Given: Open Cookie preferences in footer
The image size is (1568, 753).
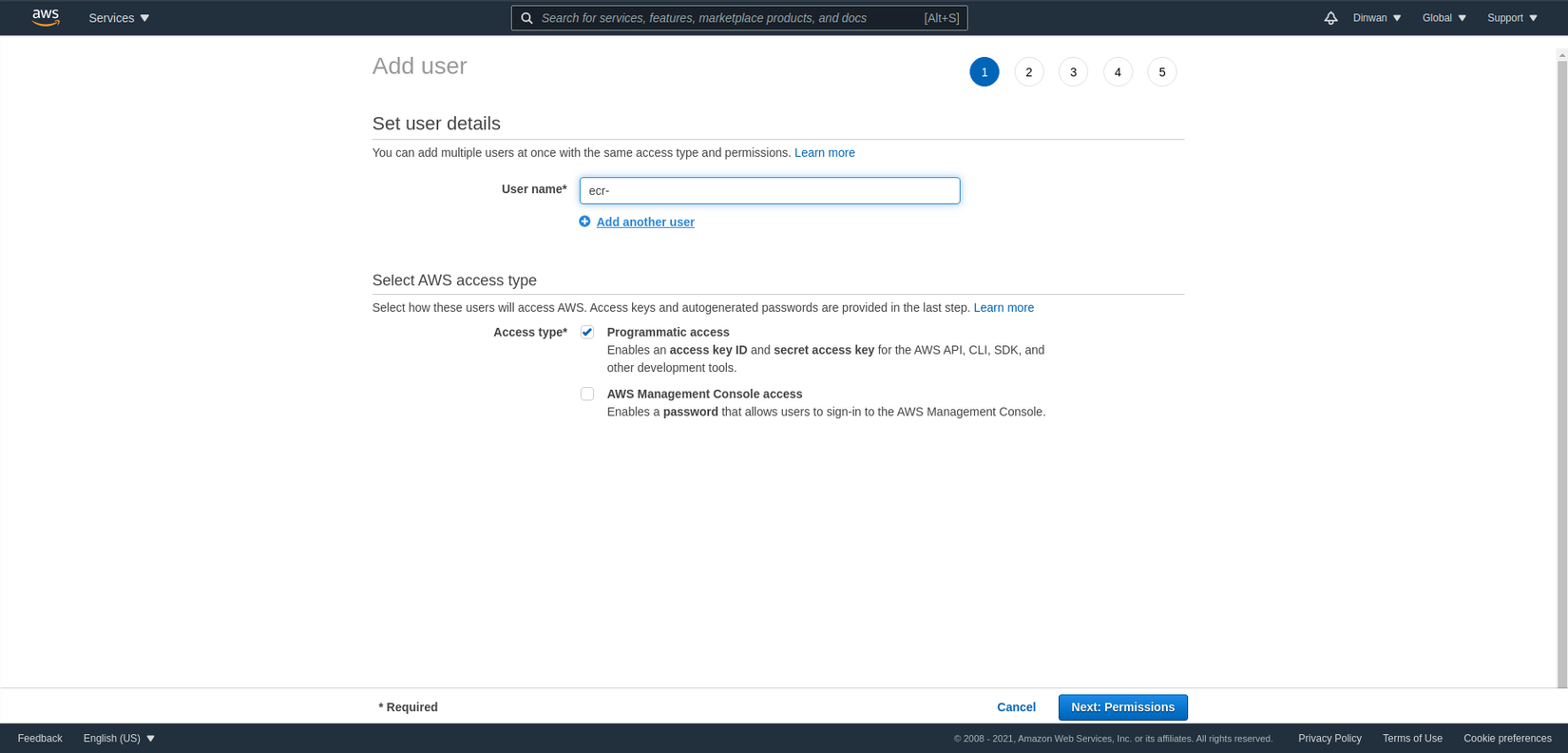Looking at the screenshot, I should click(x=1507, y=739).
